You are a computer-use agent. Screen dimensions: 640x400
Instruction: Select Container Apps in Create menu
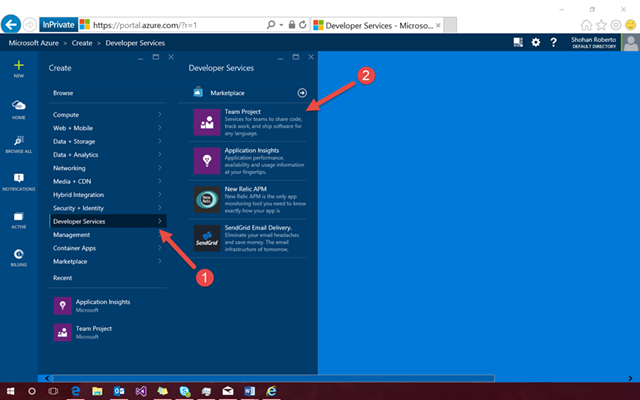[x=108, y=248]
